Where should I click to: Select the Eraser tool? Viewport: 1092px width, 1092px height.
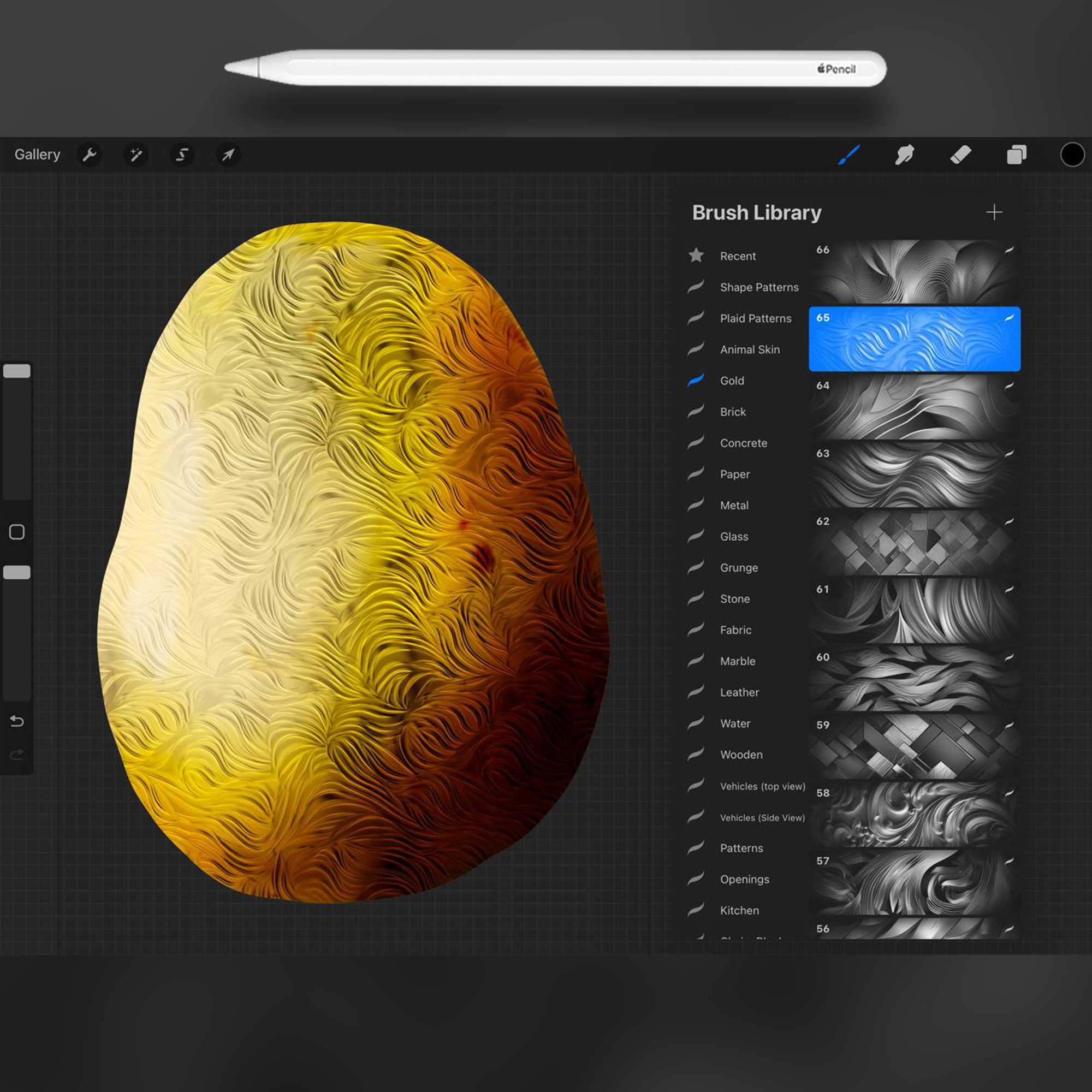tap(960, 155)
